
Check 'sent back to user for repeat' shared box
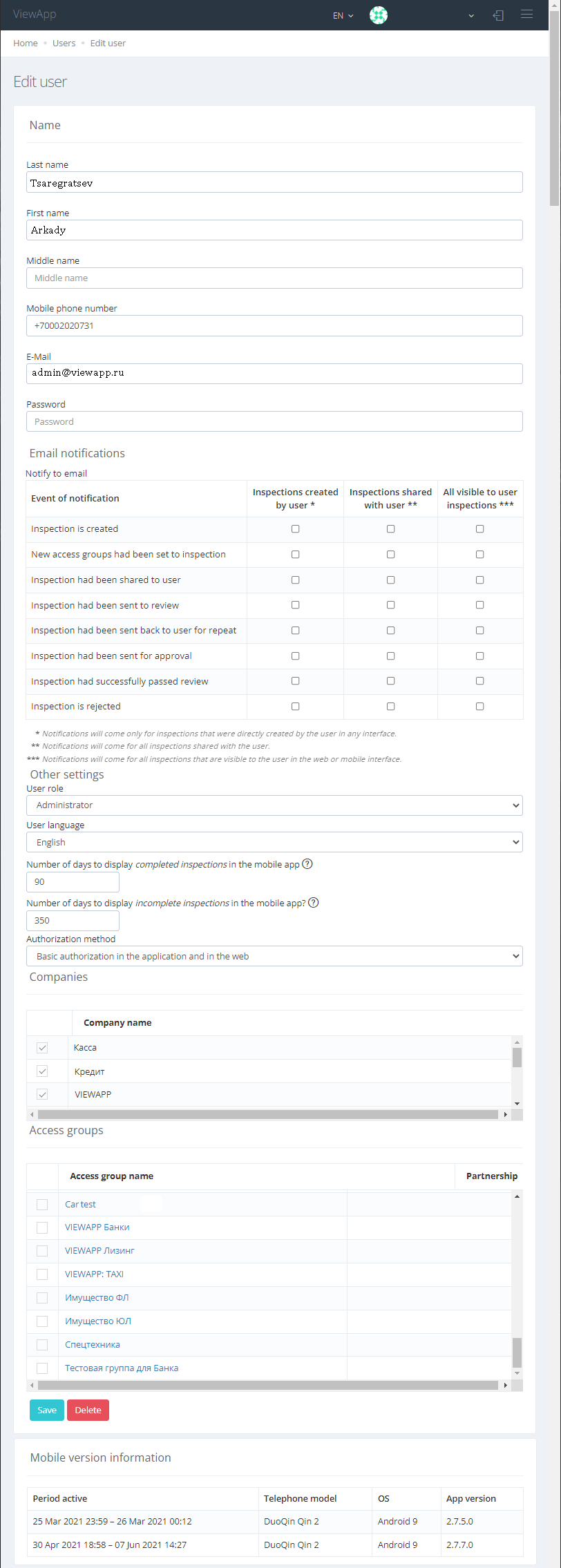390,631
